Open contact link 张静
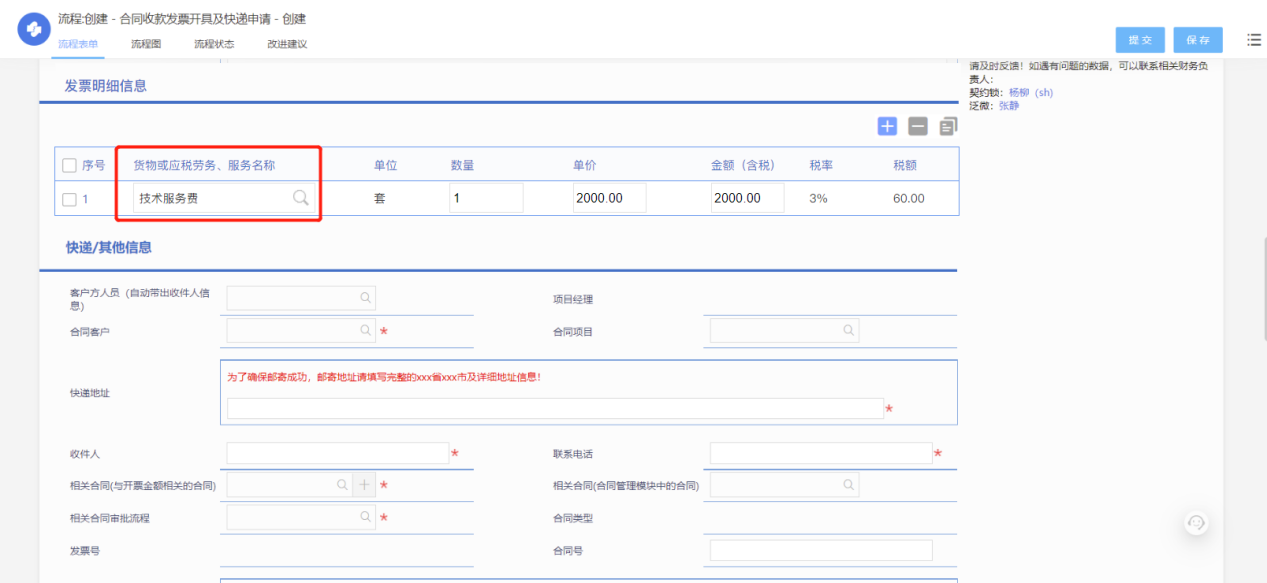 pos(1009,105)
